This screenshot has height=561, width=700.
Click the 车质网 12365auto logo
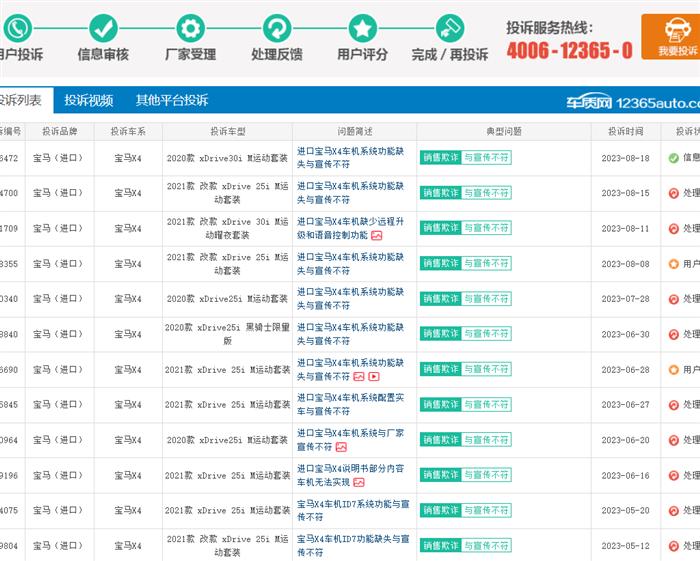pos(633,103)
